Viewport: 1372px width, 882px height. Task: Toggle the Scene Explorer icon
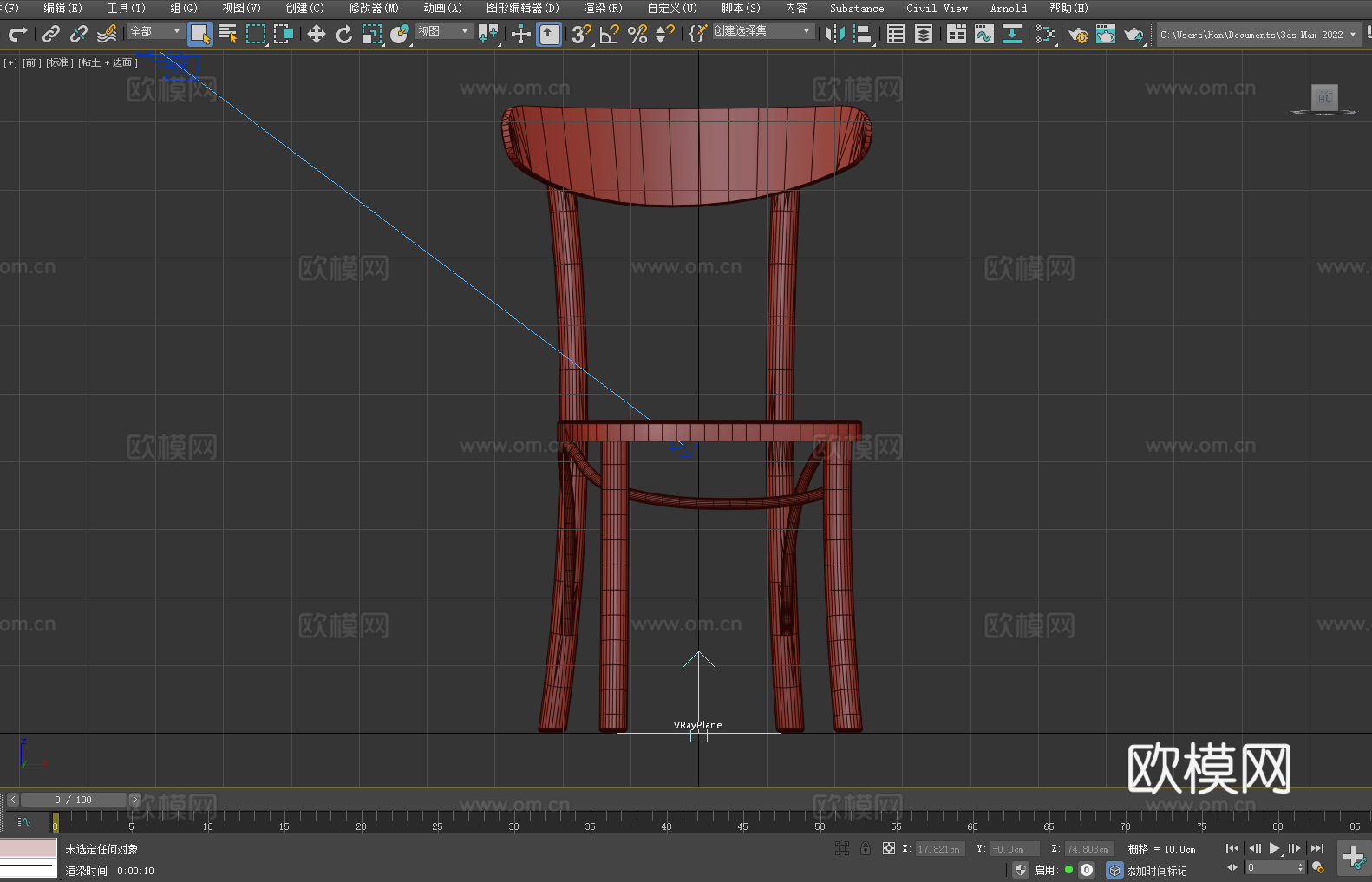(x=896, y=34)
